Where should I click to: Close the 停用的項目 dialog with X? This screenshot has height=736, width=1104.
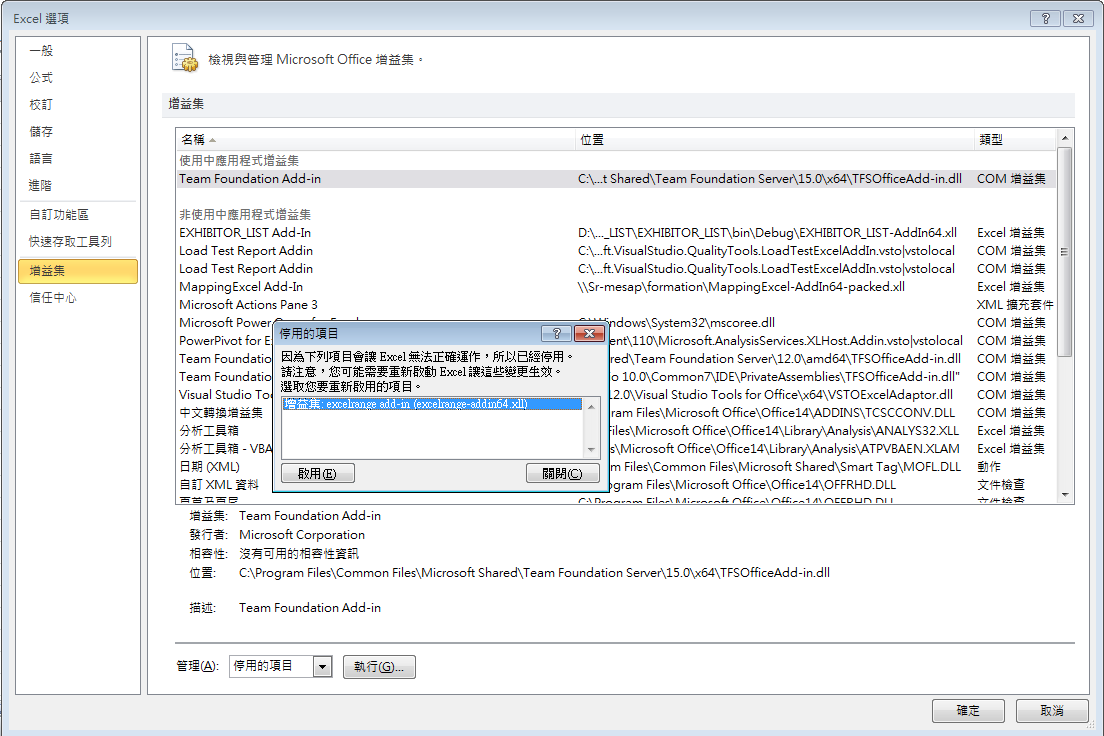[x=589, y=333]
